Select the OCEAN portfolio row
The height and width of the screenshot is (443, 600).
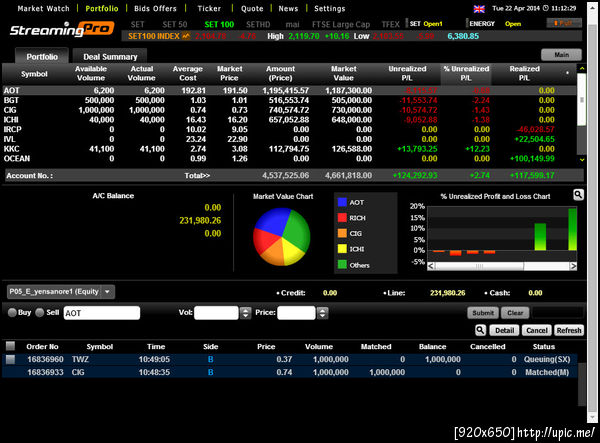coord(289,158)
